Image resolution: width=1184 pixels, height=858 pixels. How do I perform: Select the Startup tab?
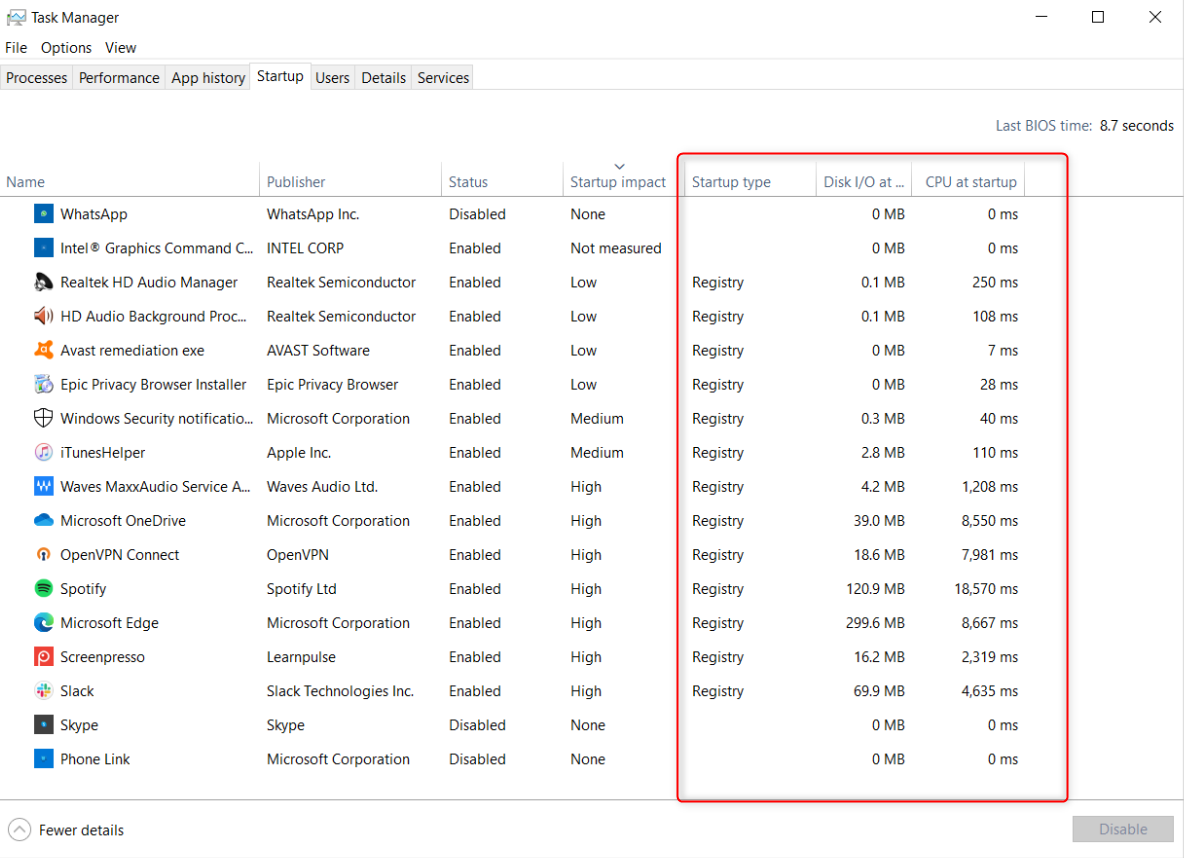point(280,76)
